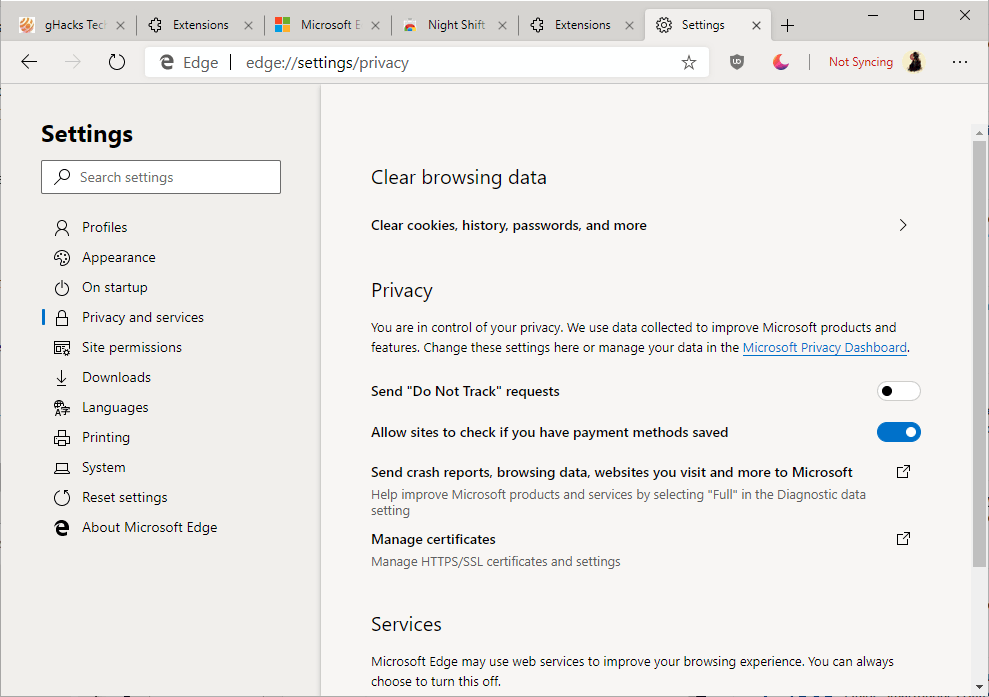Click the address bar URL edge://settings/privacy
Screen dimensions: 989x697
click(x=327, y=62)
